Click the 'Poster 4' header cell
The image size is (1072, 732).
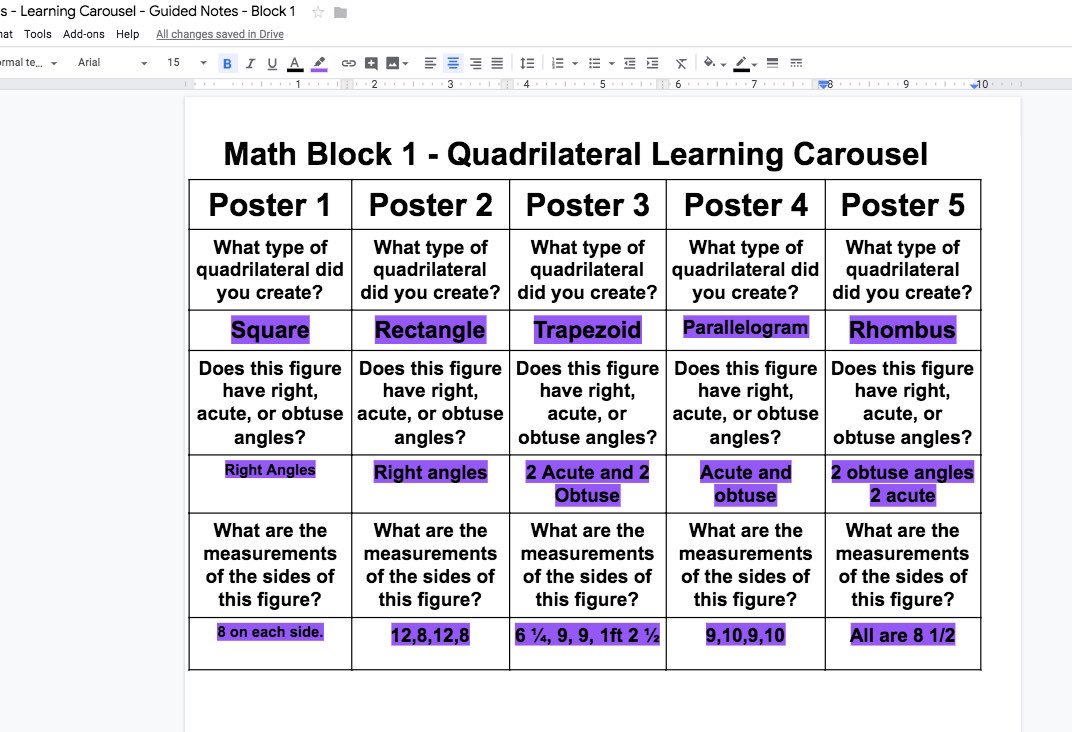pyautogui.click(x=746, y=205)
